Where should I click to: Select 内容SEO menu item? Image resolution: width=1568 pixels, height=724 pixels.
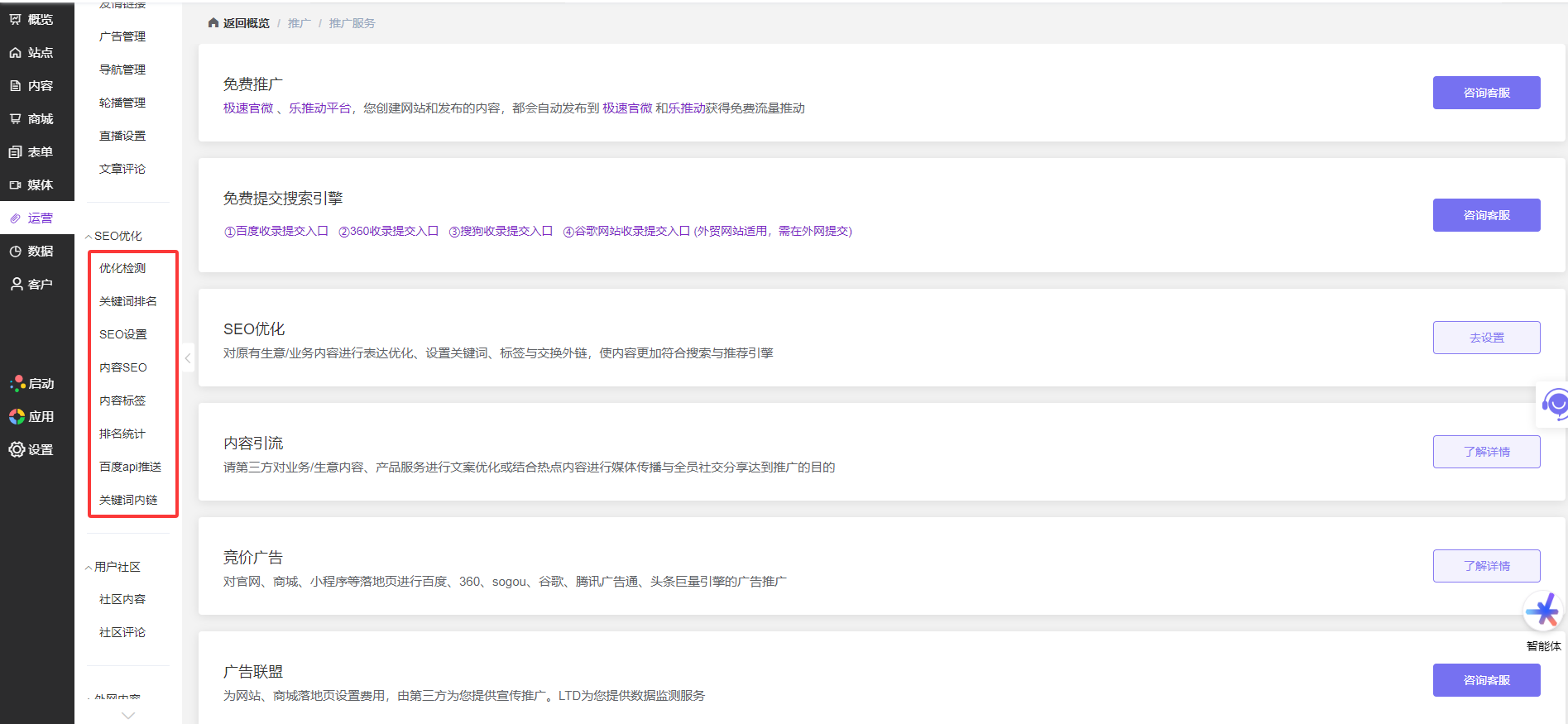click(123, 367)
